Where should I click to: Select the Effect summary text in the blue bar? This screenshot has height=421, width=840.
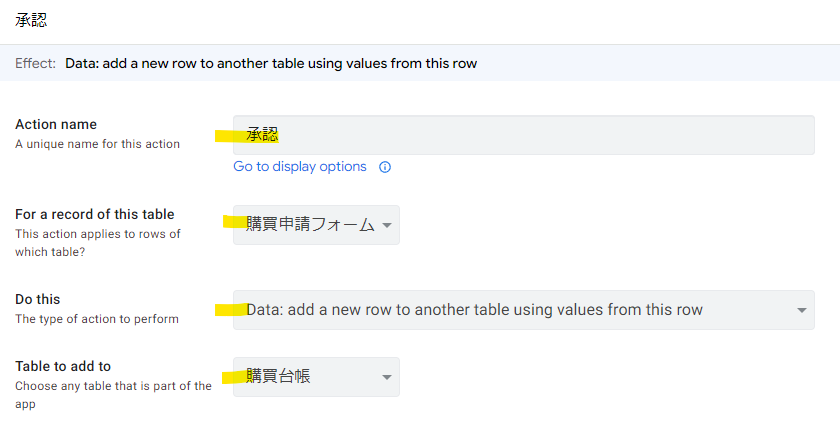[271, 63]
